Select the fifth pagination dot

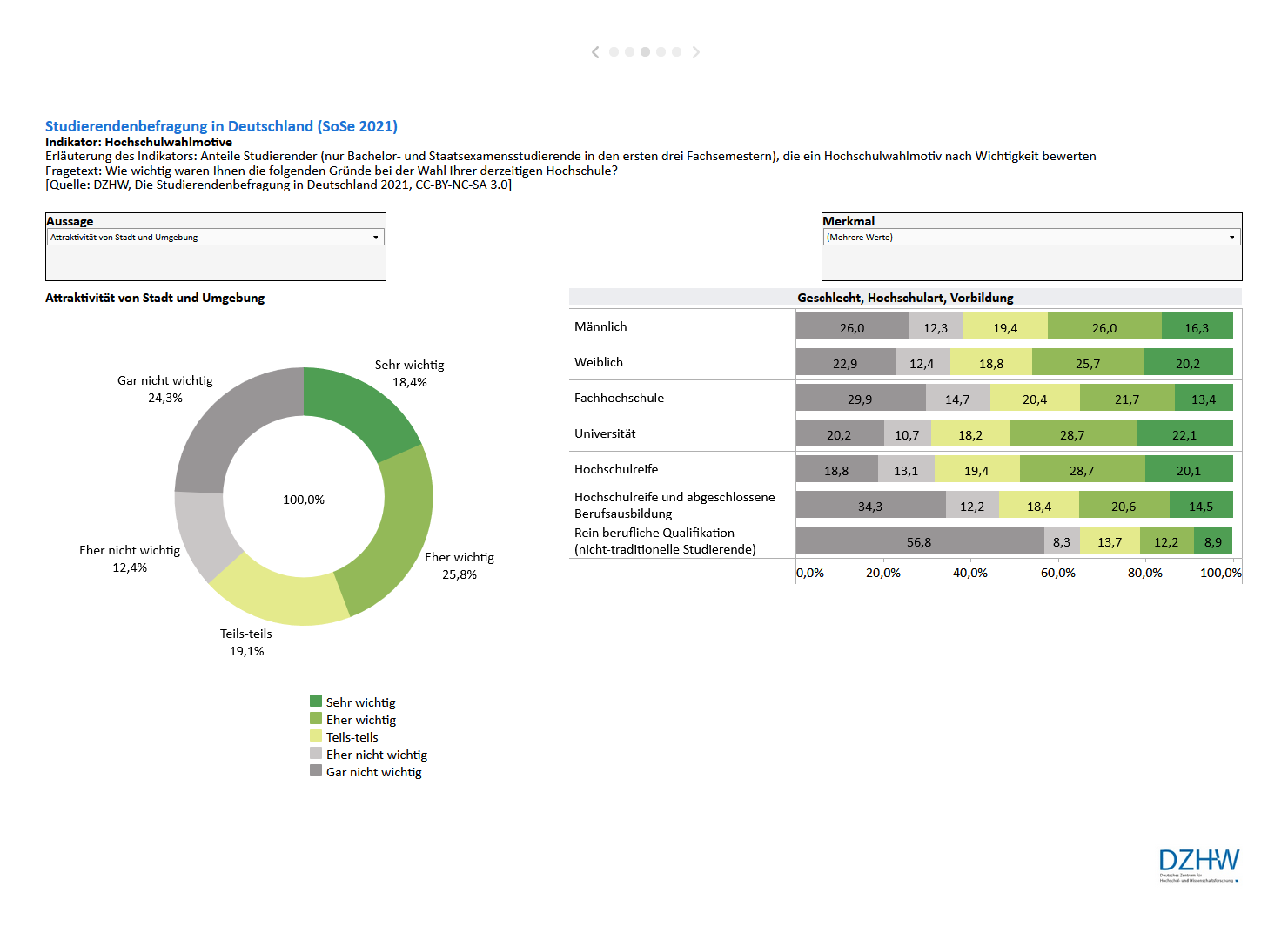click(x=676, y=52)
